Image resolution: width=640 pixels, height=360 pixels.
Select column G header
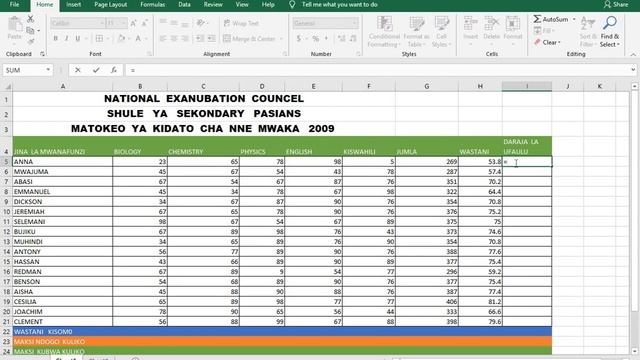coord(427,87)
